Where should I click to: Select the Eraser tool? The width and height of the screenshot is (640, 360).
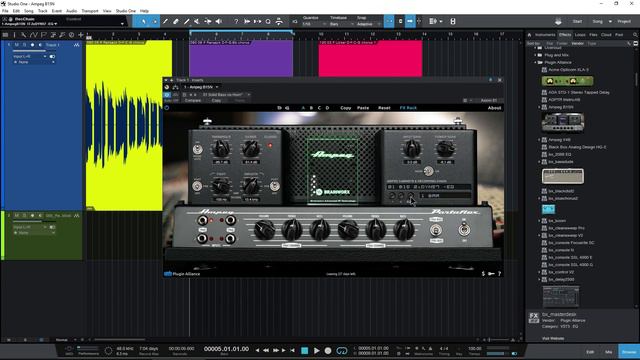pos(176,21)
